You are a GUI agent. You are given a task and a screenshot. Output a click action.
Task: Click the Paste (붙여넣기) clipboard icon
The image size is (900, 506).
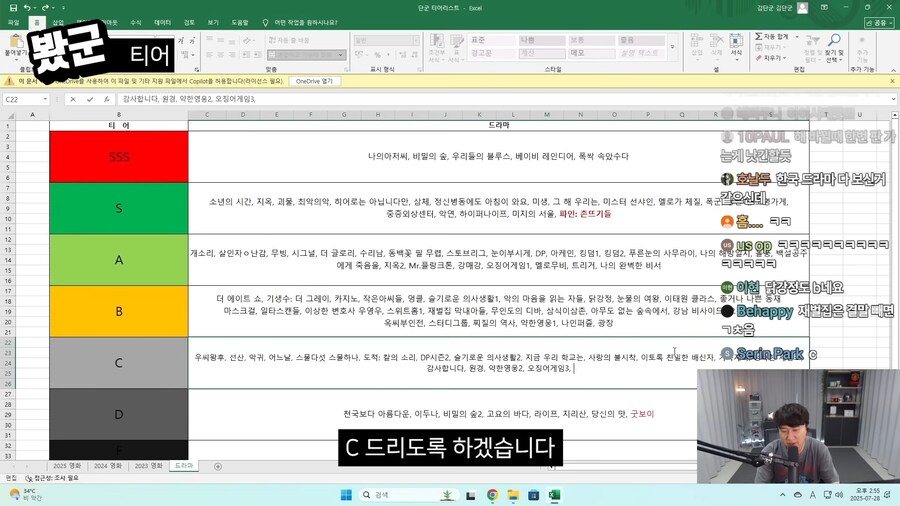tap(15, 42)
